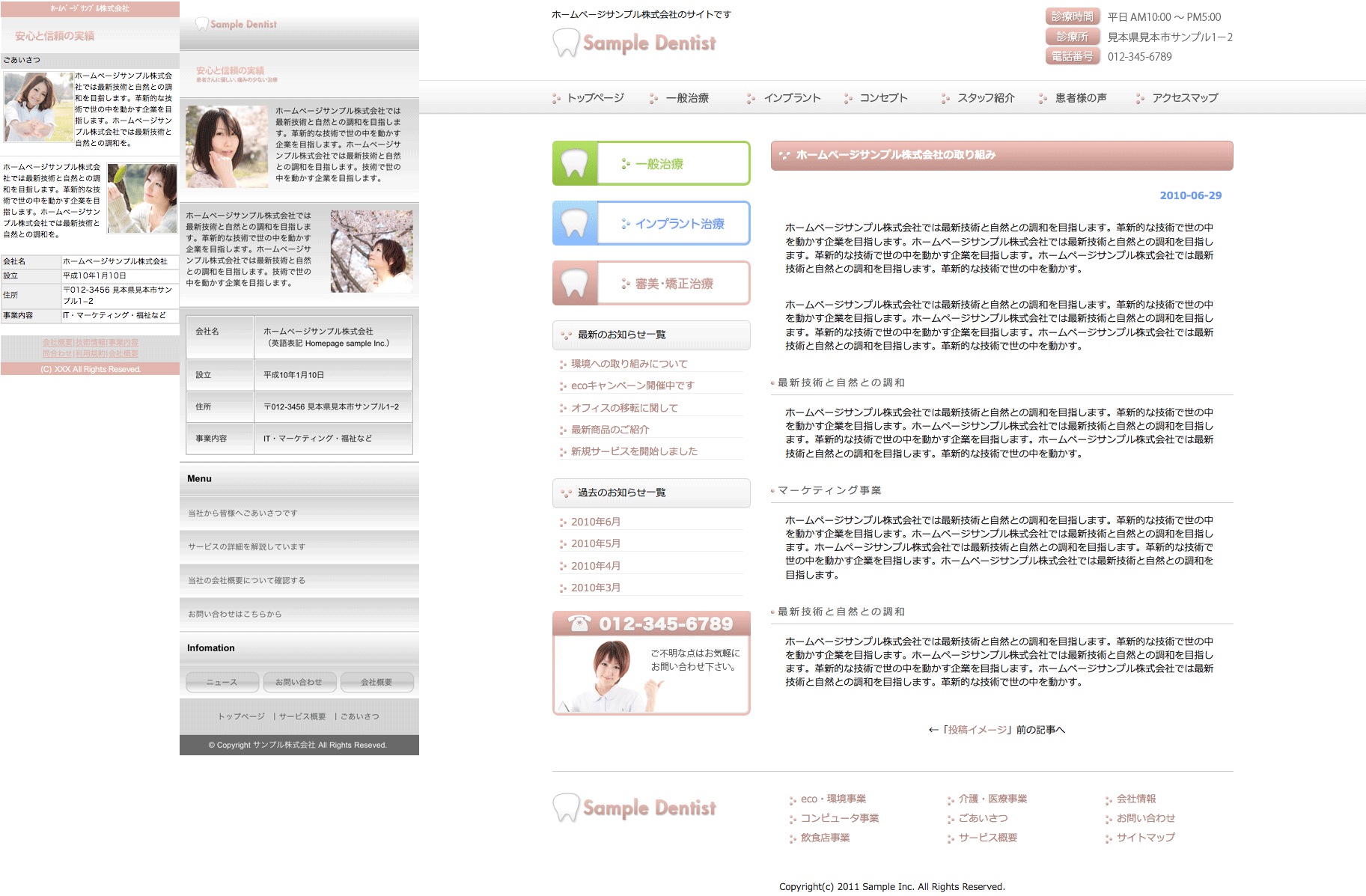The width and height of the screenshot is (1366, 896).
Task: Click the Sample Dentist logo in mobile preview
Action: [x=237, y=24]
